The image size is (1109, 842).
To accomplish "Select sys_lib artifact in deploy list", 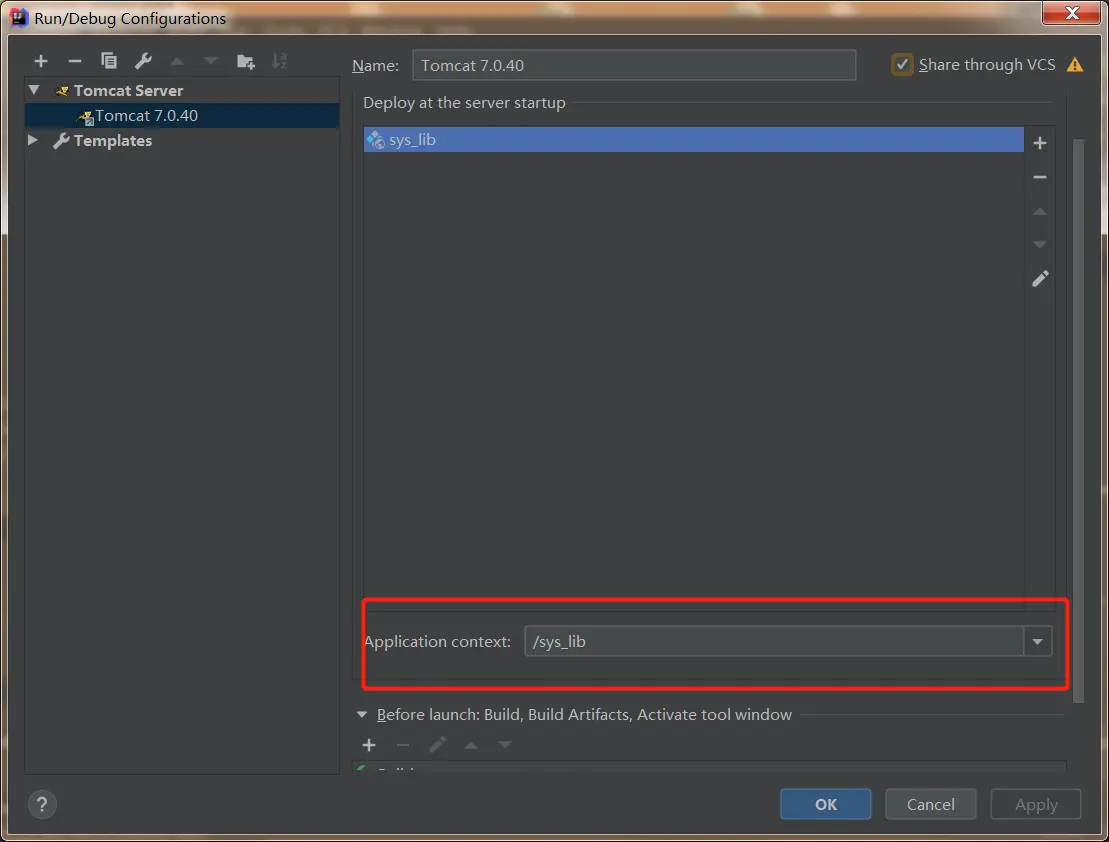I will [693, 139].
